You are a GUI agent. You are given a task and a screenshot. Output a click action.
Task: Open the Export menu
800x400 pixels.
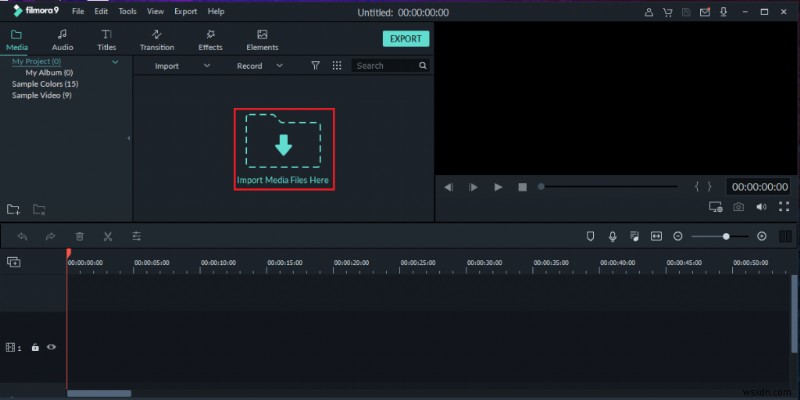[186, 11]
